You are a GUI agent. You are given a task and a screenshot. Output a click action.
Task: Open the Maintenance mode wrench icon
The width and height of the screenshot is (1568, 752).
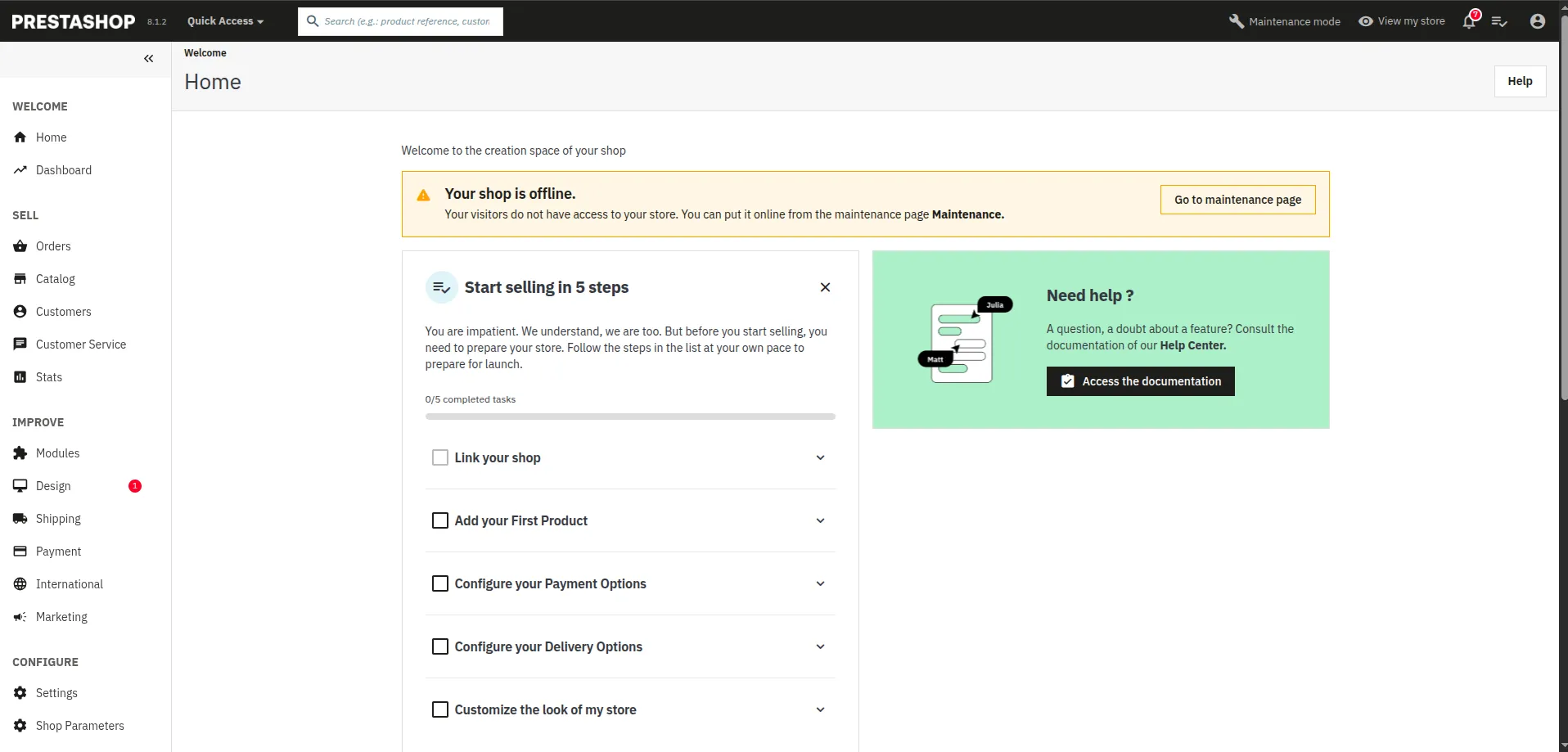coord(1236,21)
